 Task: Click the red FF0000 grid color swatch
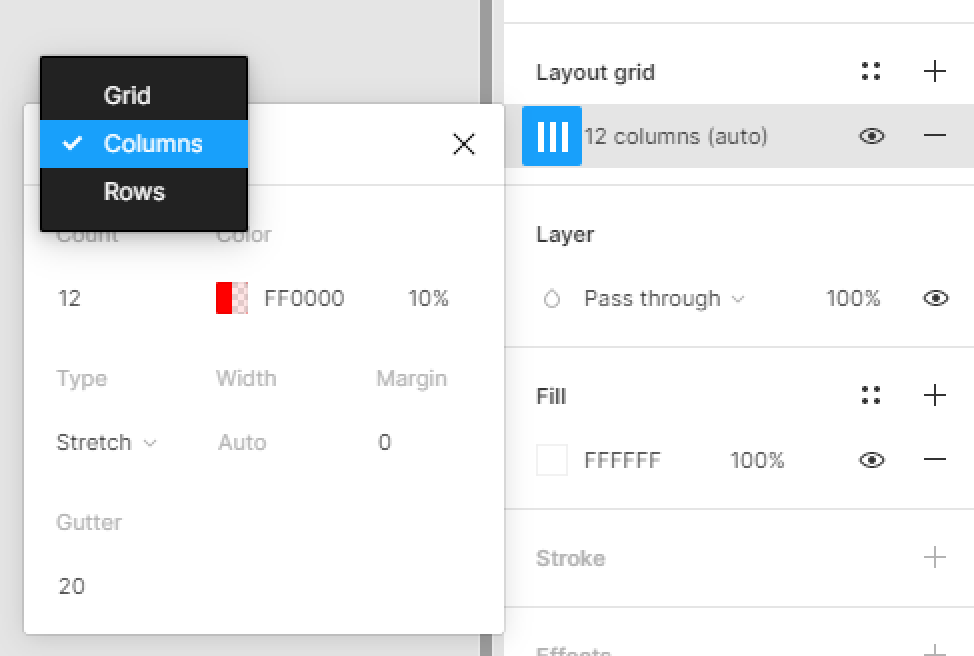pyautogui.click(x=232, y=298)
